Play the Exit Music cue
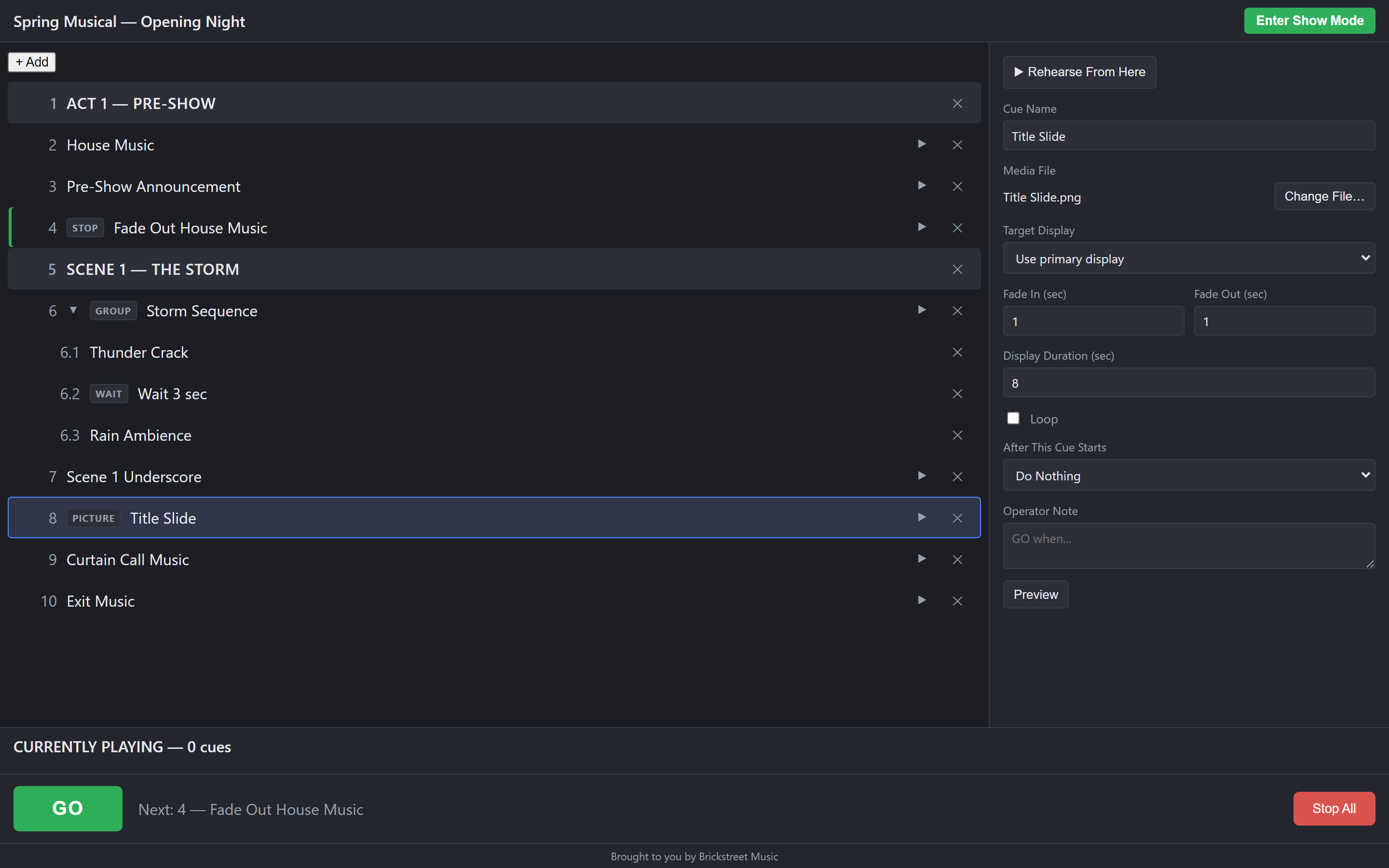Viewport: 1389px width, 868px height. click(922, 600)
